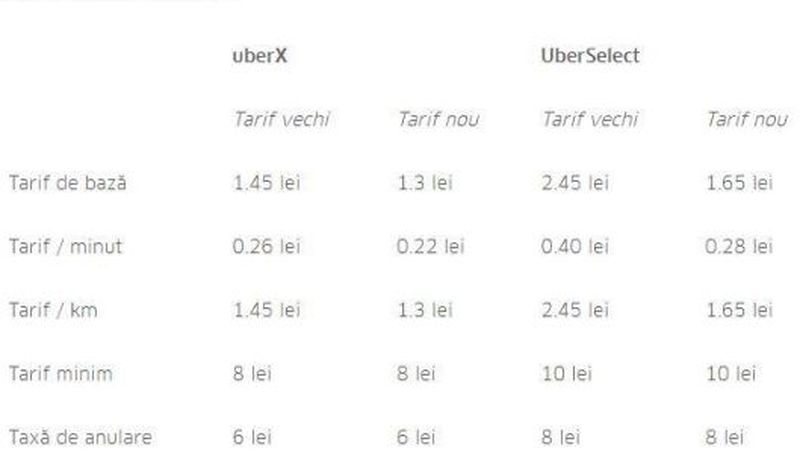
Task: Click Tarif vechi under uberX
Action: tap(280, 120)
